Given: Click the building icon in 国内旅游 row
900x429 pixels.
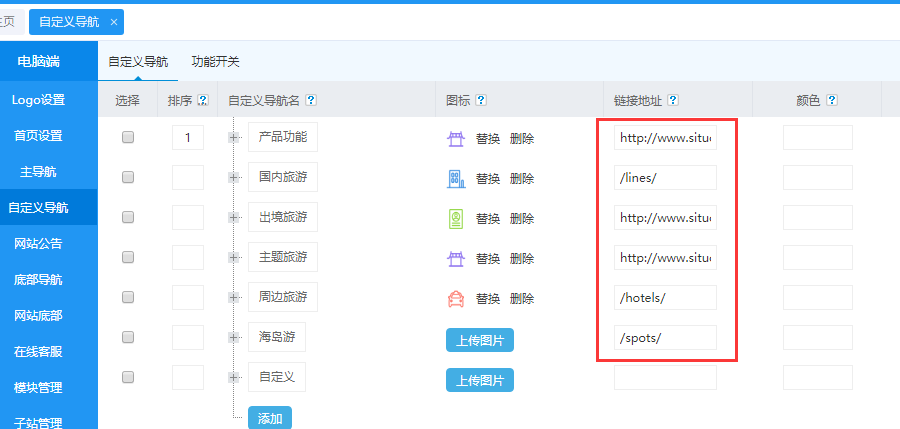Looking at the screenshot, I should tap(455, 178).
